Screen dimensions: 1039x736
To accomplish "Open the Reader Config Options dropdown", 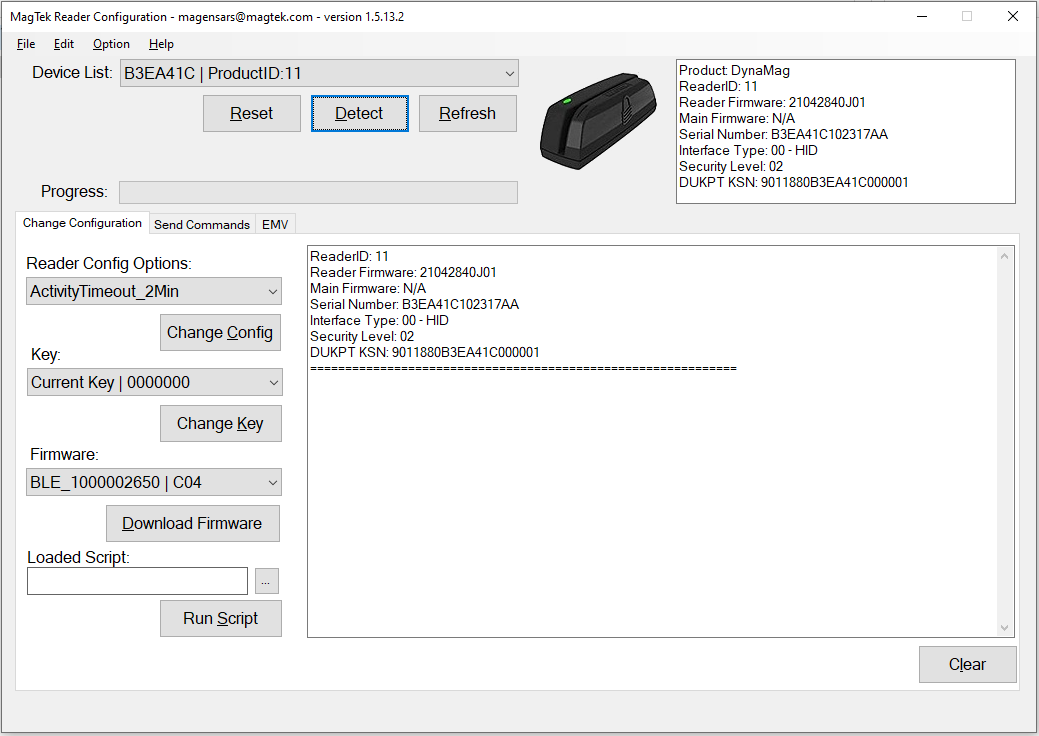I will [154, 291].
